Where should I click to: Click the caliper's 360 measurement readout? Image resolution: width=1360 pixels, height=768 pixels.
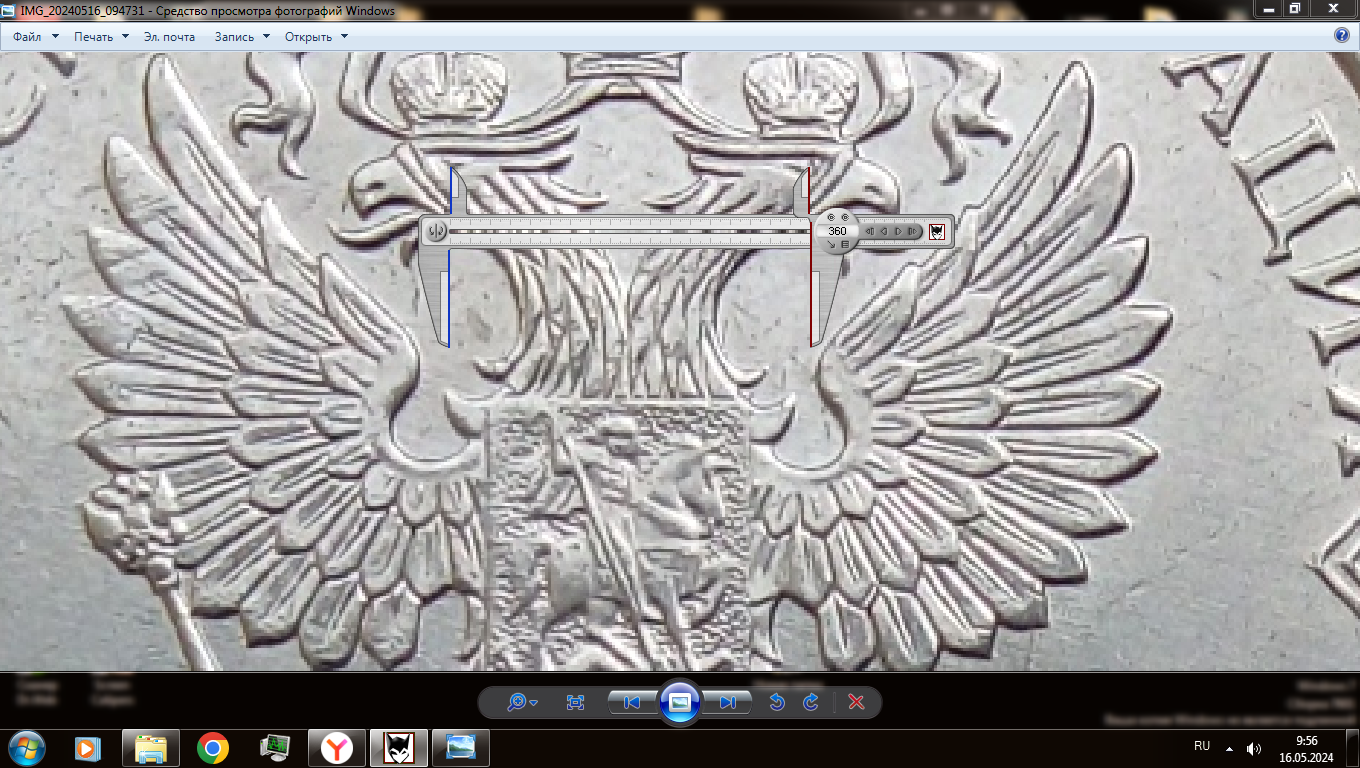(x=837, y=231)
